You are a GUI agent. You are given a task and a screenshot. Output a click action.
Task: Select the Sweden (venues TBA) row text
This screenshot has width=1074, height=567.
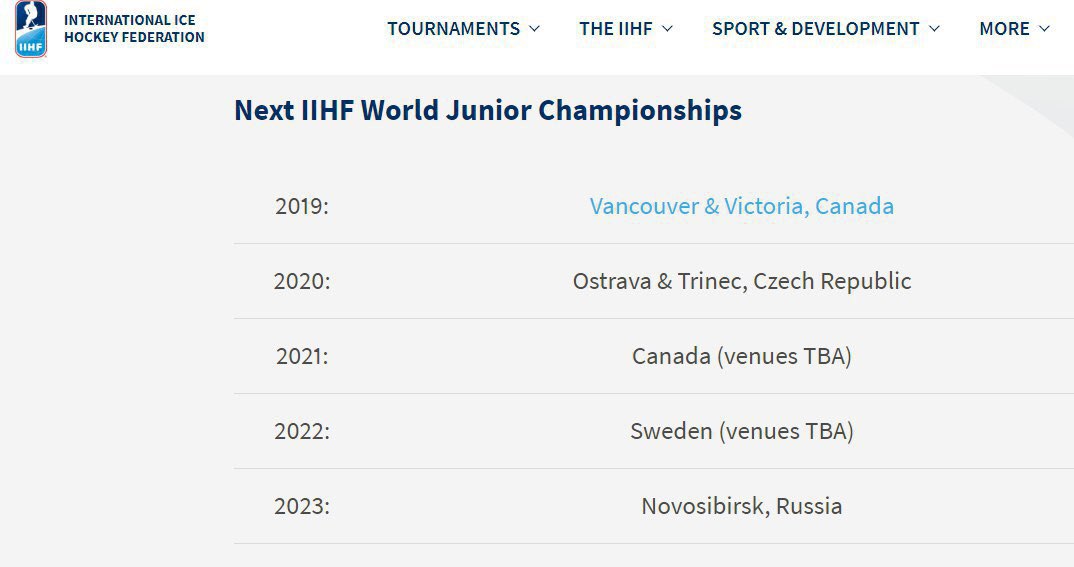[x=742, y=431]
